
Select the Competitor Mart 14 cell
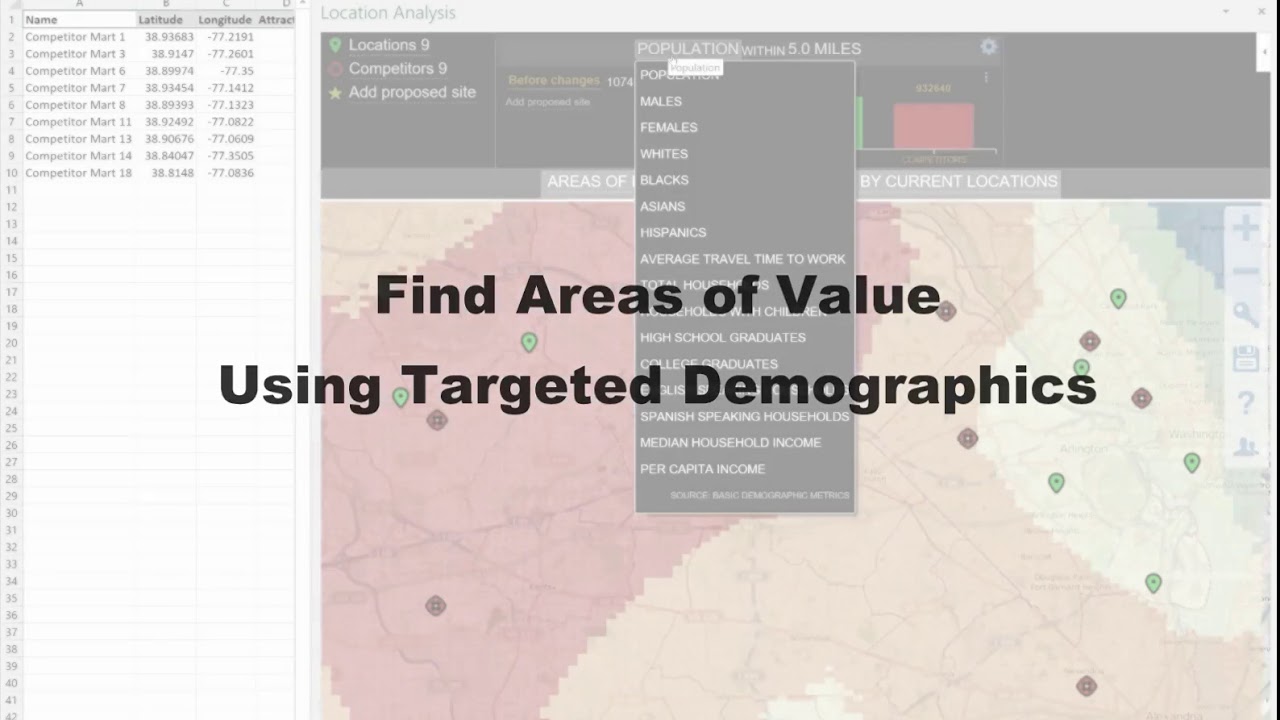[x=79, y=156]
